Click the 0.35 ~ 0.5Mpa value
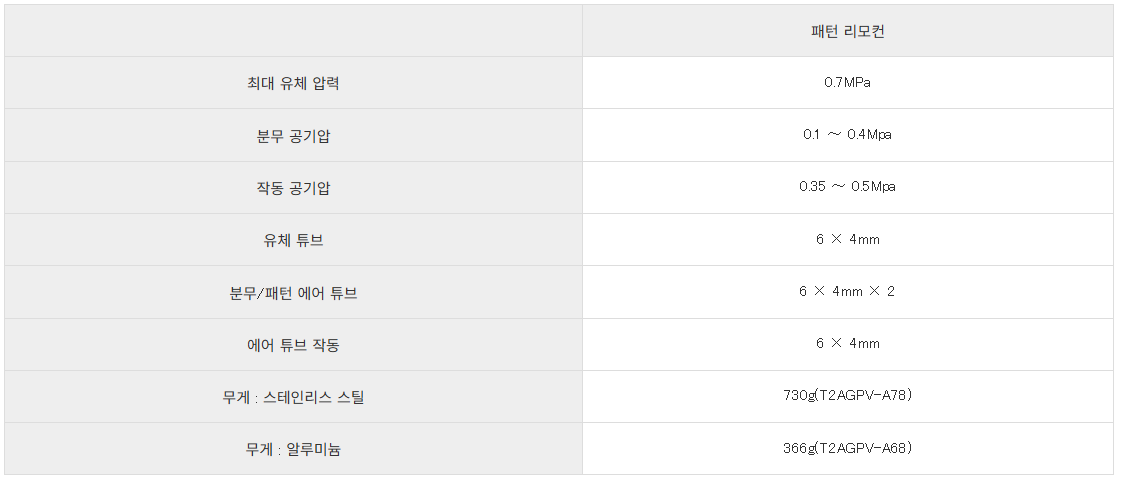The image size is (1122, 484). point(847,187)
